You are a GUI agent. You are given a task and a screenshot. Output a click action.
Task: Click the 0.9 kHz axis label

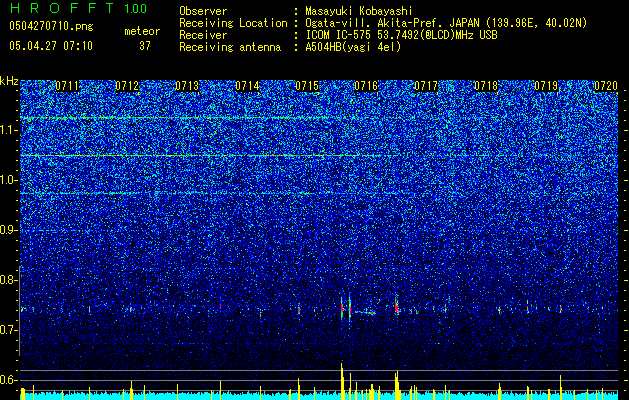[x=9, y=230]
